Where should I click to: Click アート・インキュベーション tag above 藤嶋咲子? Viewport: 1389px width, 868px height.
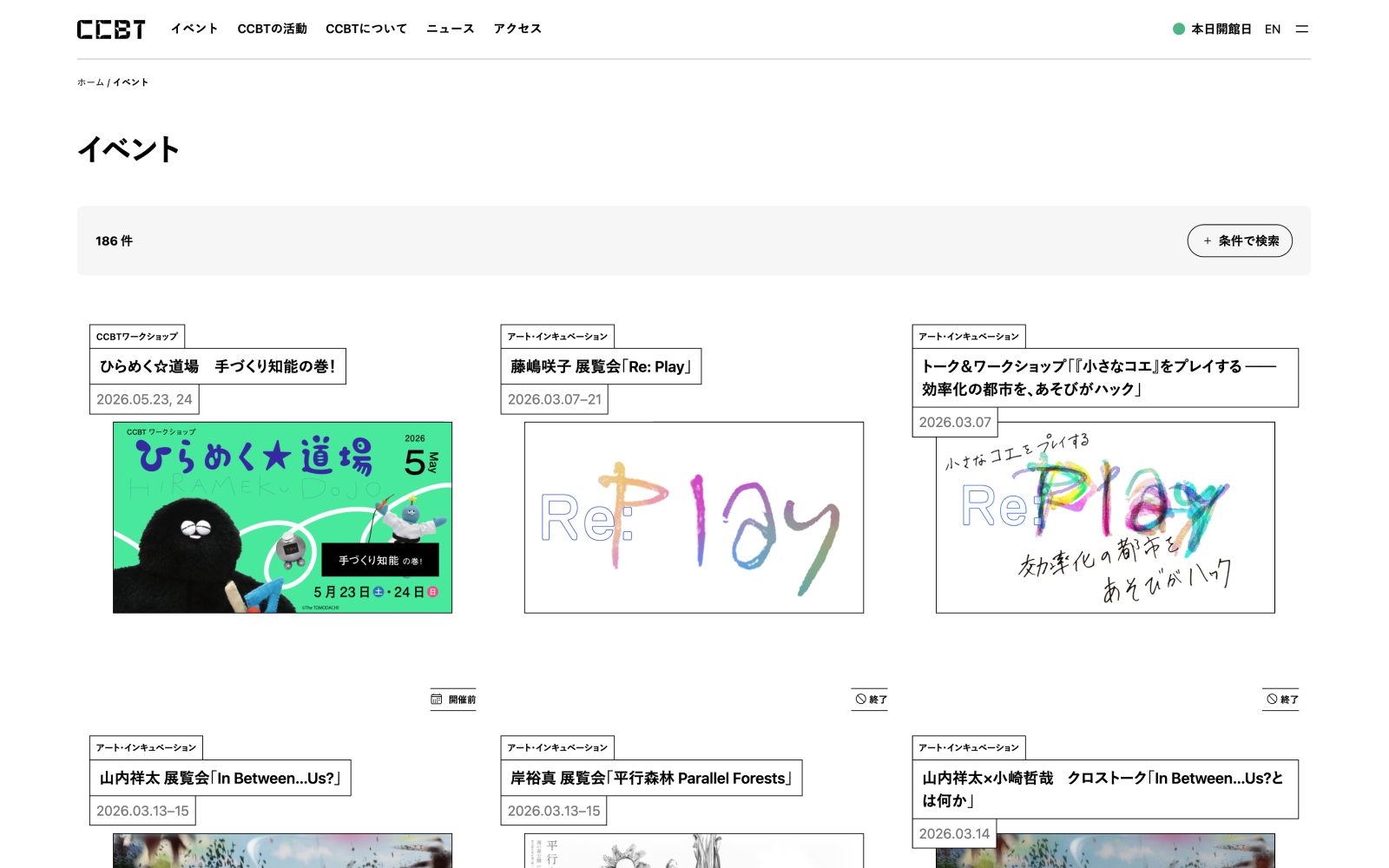(x=557, y=336)
